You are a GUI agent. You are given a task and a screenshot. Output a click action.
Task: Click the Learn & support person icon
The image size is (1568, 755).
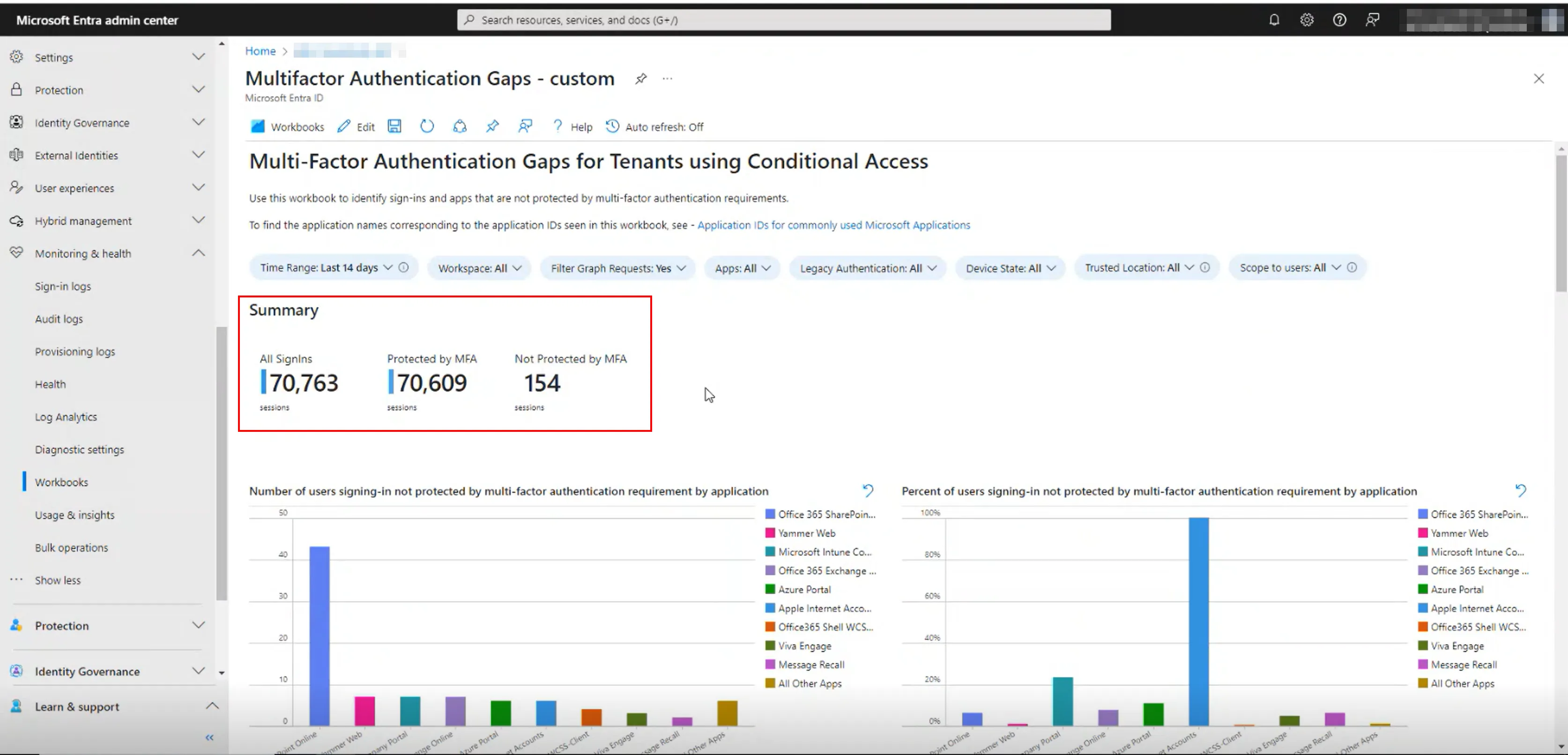tap(16, 706)
